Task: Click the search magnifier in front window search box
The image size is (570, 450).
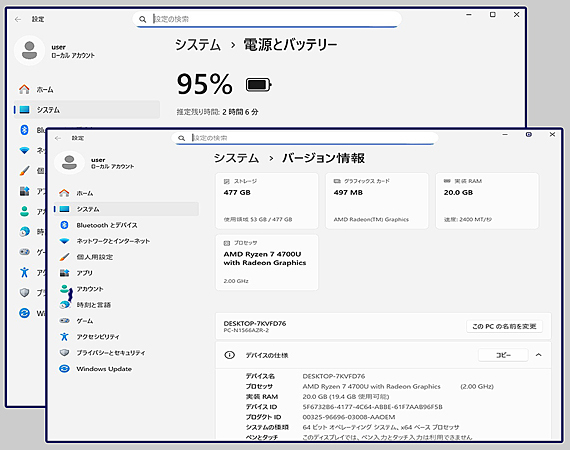Action: [181, 138]
